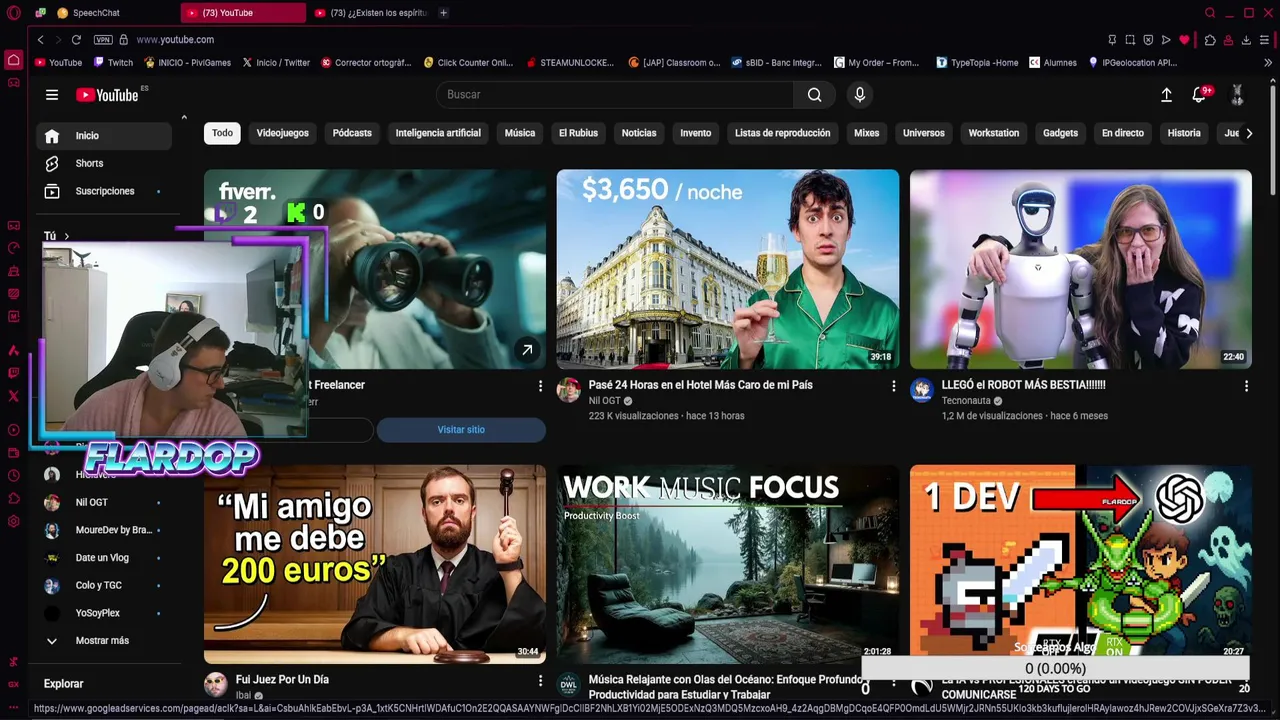Screen dimensions: 1280x720
Task: Open the INICIO - PiviGames bookmark
Action: point(187,62)
